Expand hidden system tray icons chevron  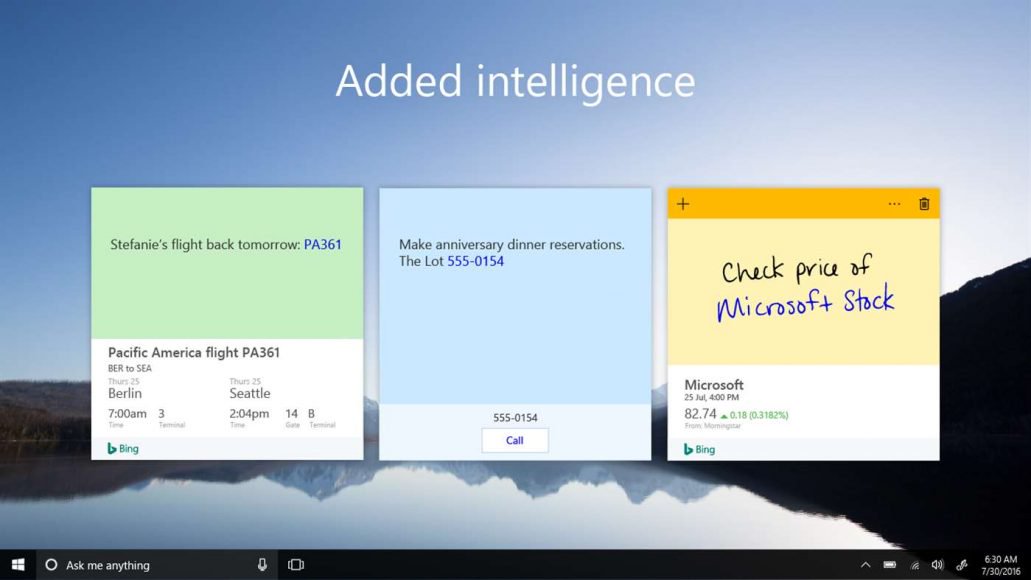click(x=865, y=565)
